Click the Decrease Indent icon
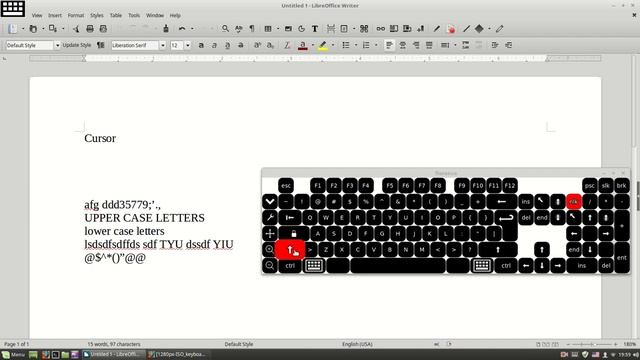 tap(509, 45)
